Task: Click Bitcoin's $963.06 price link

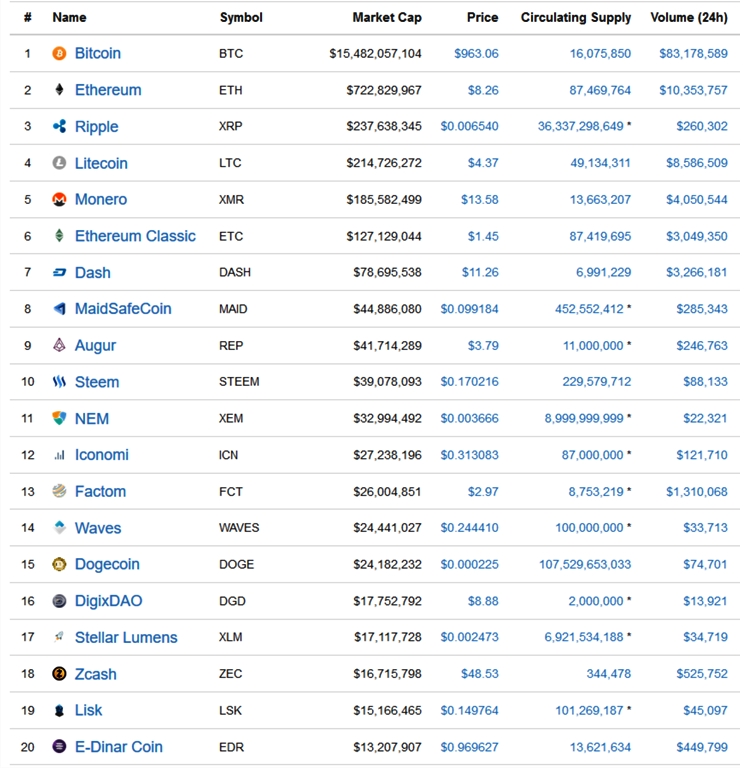Action: point(476,53)
